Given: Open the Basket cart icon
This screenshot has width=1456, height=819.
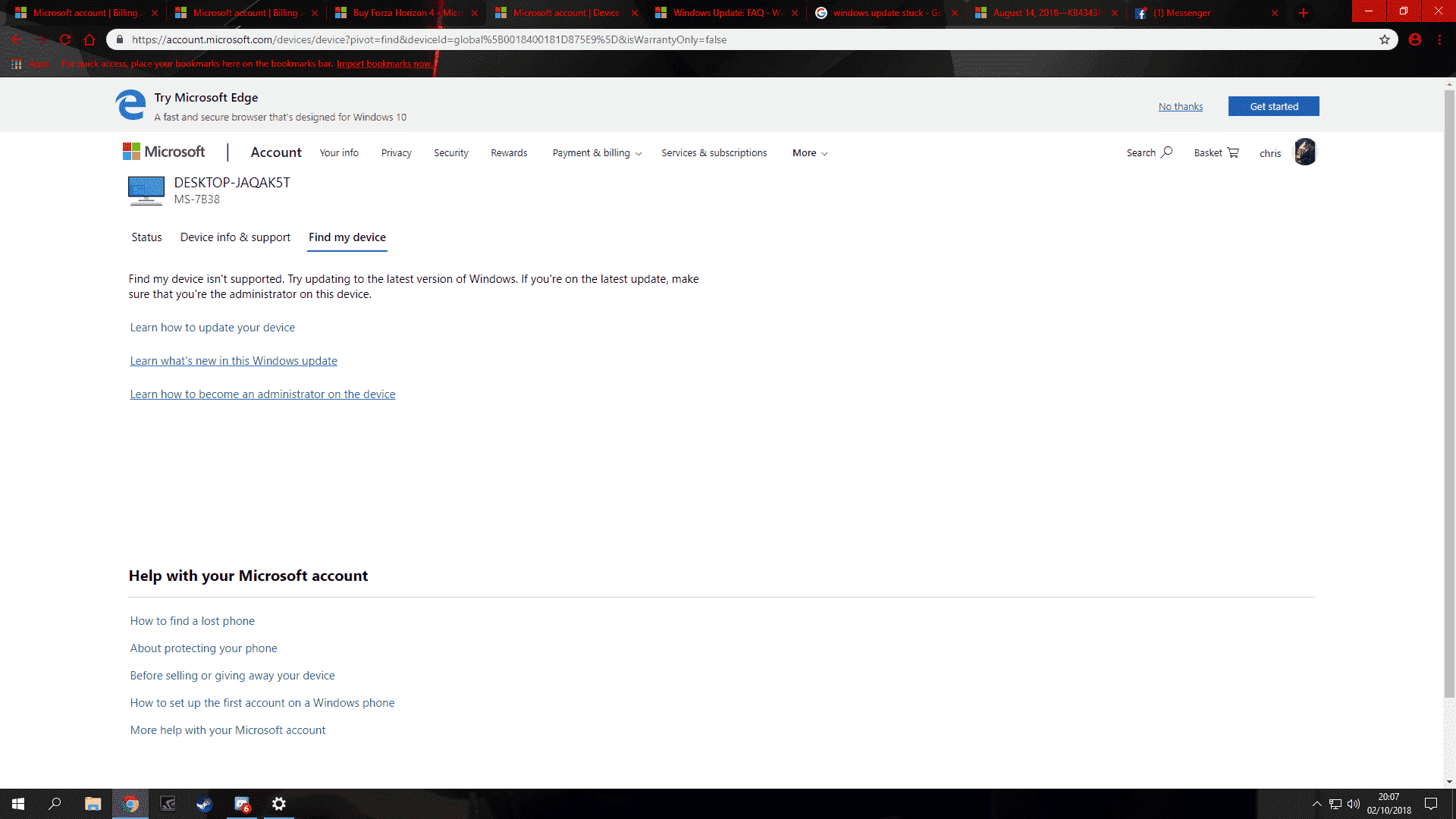Looking at the screenshot, I should pos(1233,152).
